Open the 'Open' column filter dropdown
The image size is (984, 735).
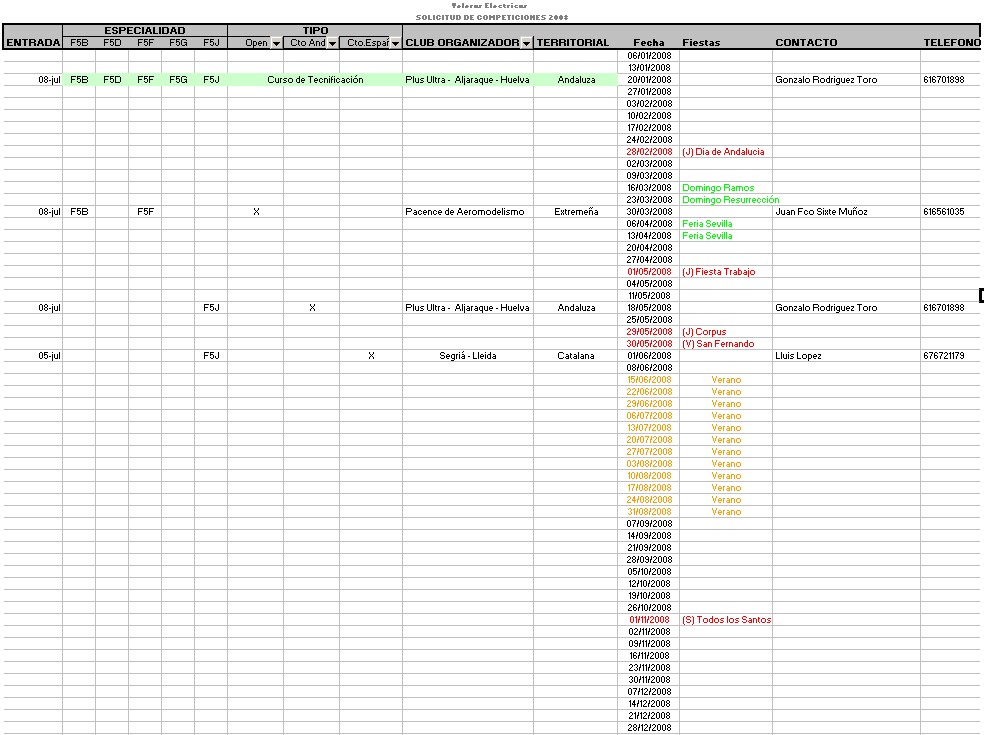coord(276,43)
